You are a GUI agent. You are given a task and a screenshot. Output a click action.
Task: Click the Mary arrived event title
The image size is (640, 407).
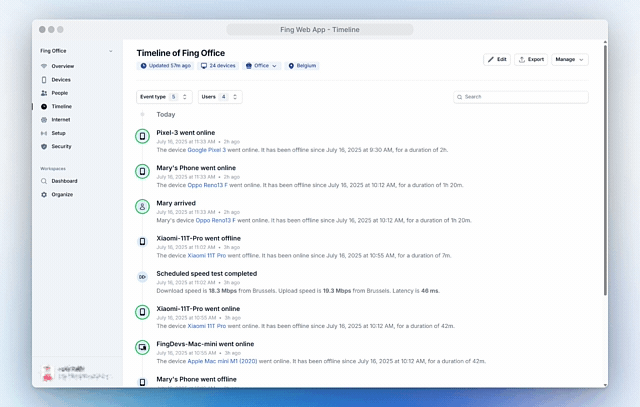(x=176, y=203)
